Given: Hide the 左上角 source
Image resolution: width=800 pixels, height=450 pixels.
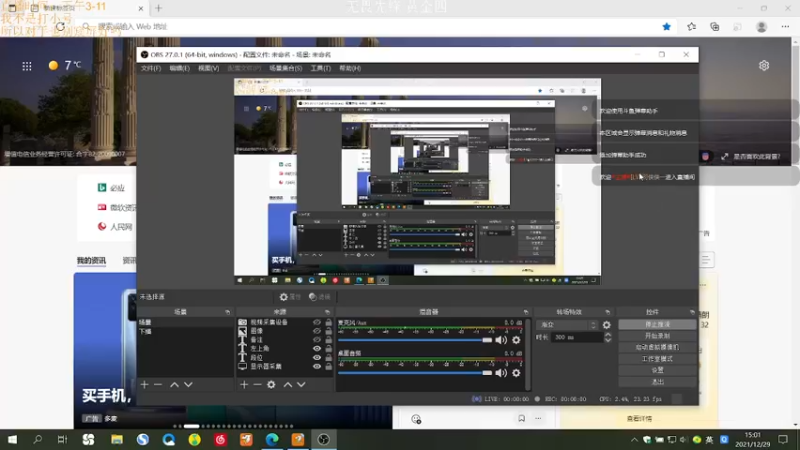Looking at the screenshot, I should point(317,348).
